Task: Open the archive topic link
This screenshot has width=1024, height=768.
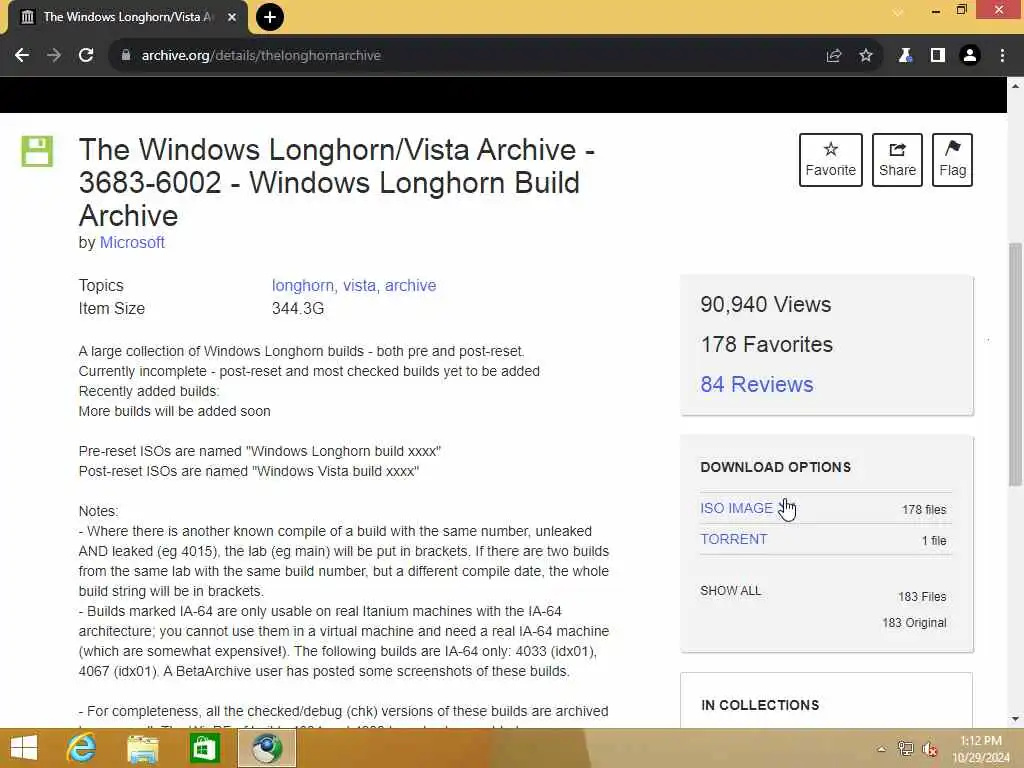Action: [410, 285]
